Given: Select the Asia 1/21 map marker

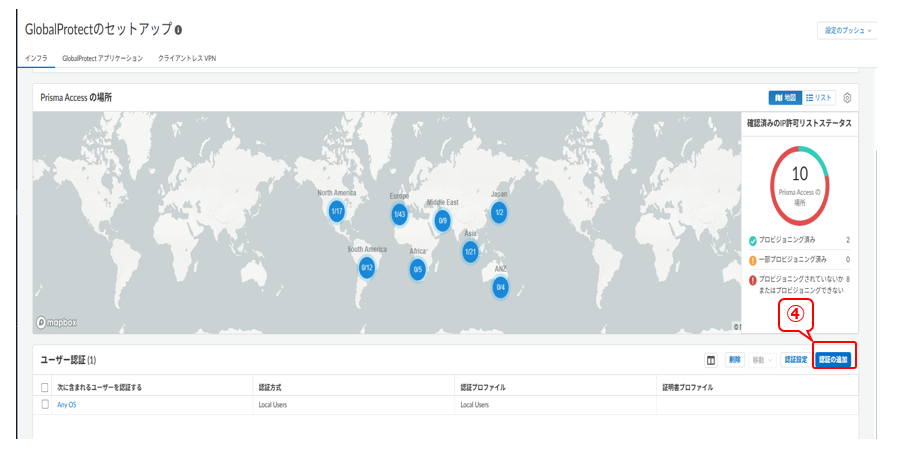Looking at the screenshot, I should (x=471, y=251).
